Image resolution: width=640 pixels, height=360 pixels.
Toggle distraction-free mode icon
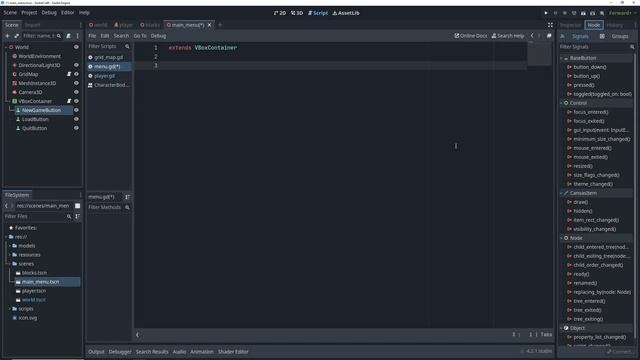click(x=550, y=25)
